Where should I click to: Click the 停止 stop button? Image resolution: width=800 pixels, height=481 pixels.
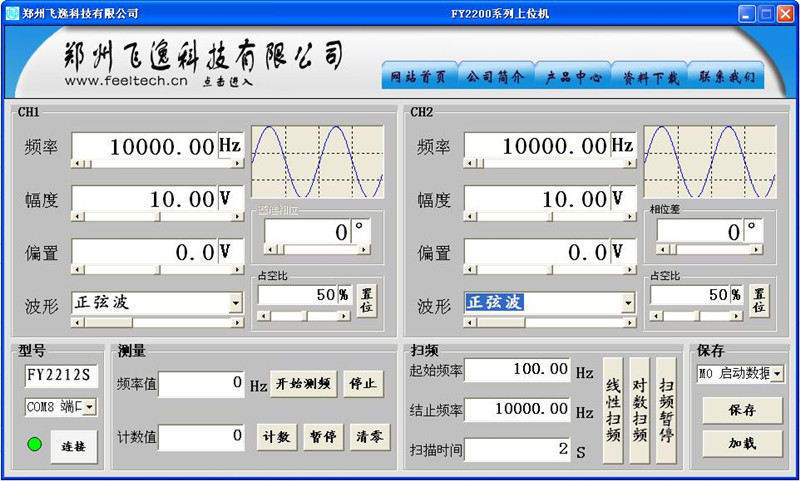[x=363, y=384]
